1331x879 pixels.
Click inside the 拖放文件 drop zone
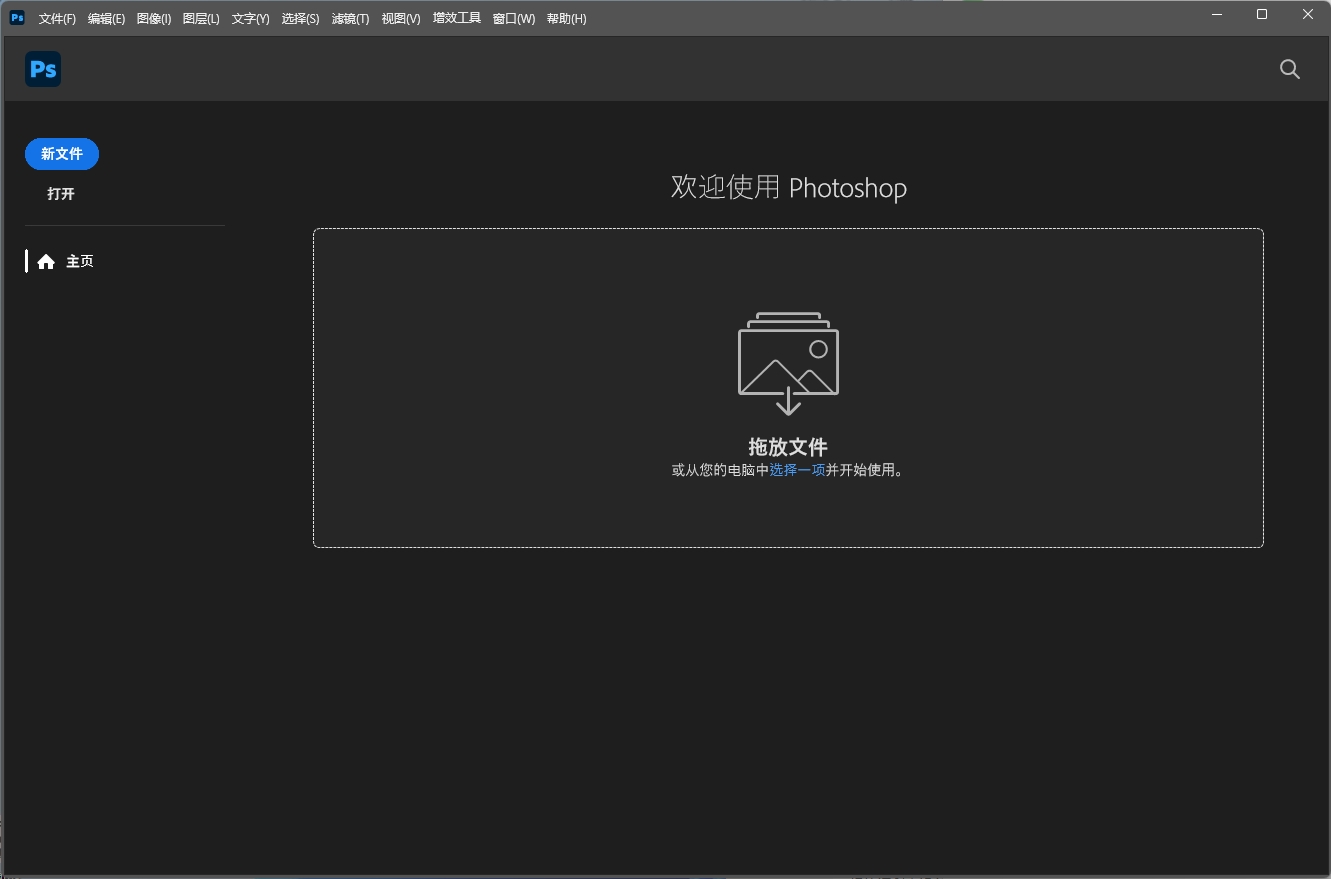[x=788, y=388]
